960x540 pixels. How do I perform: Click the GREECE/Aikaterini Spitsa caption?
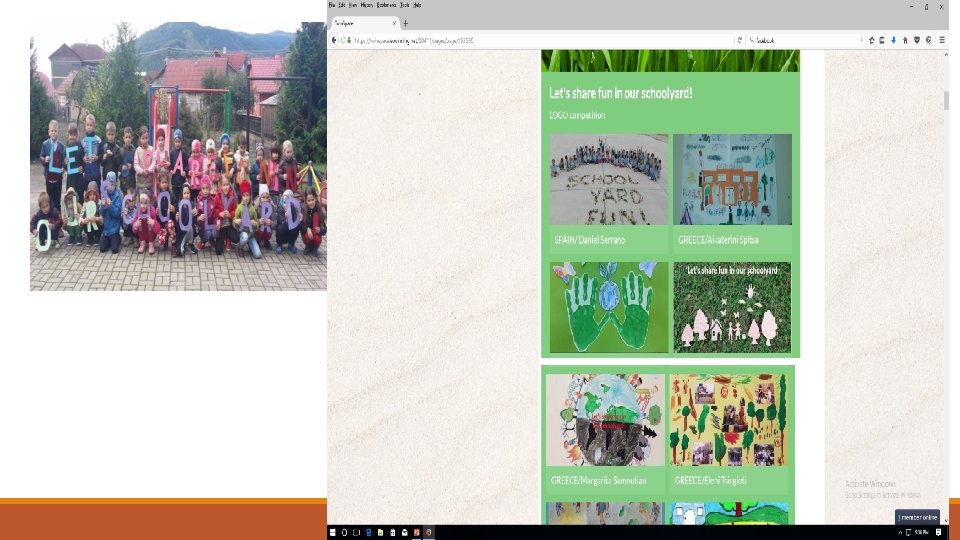tap(718, 240)
